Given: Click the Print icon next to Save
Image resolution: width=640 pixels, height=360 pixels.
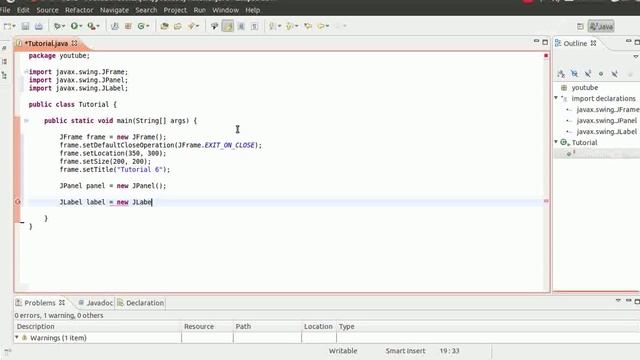Looking at the screenshot, I should [x=38, y=26].
